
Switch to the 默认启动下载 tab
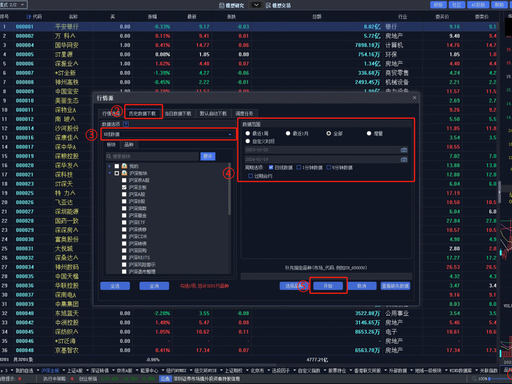[213, 113]
